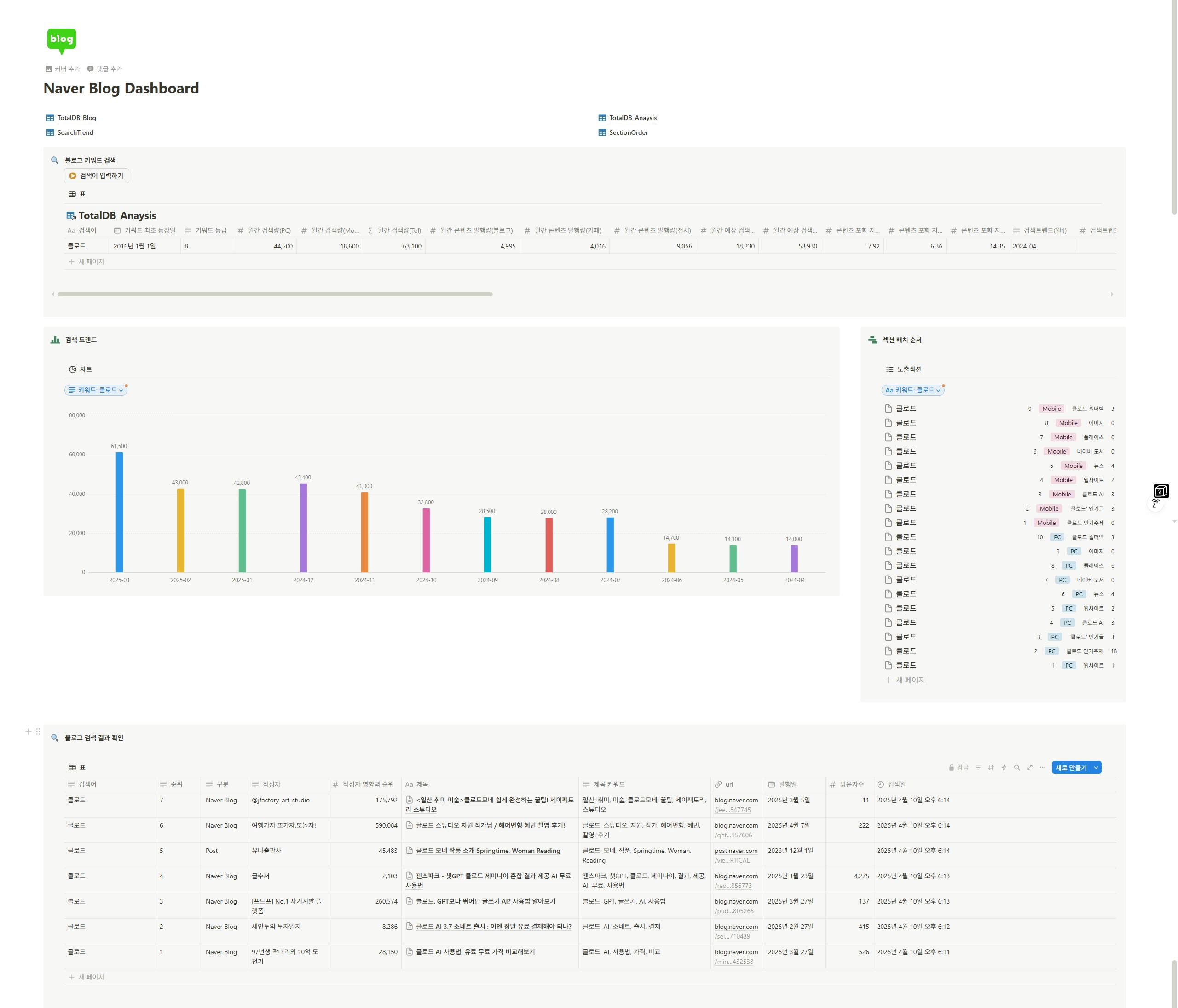This screenshot has height=1008, width=1178.
Task: Click the filter icon in the results toolbar
Action: (x=978, y=767)
